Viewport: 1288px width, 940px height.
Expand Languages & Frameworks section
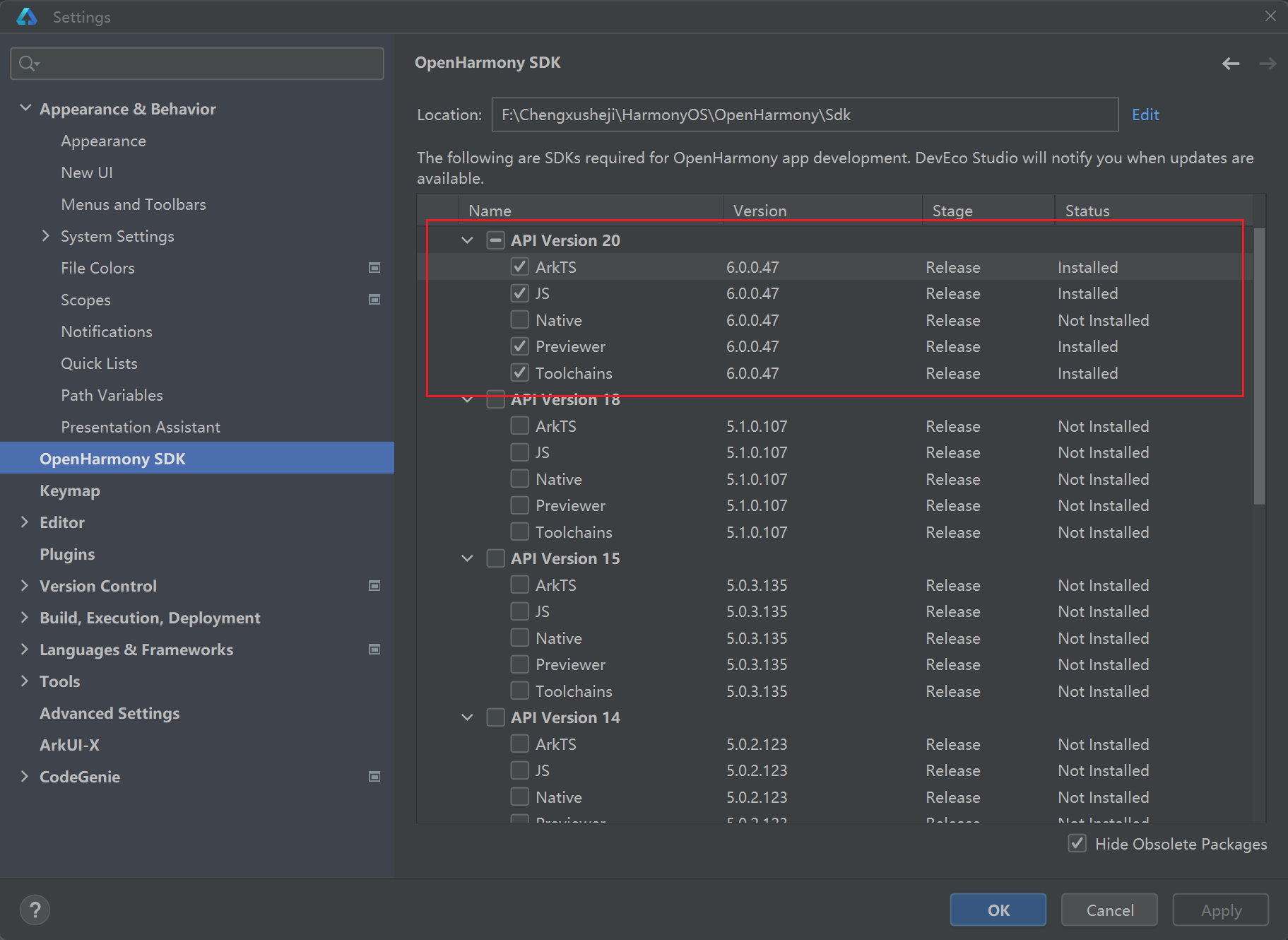pos(25,649)
